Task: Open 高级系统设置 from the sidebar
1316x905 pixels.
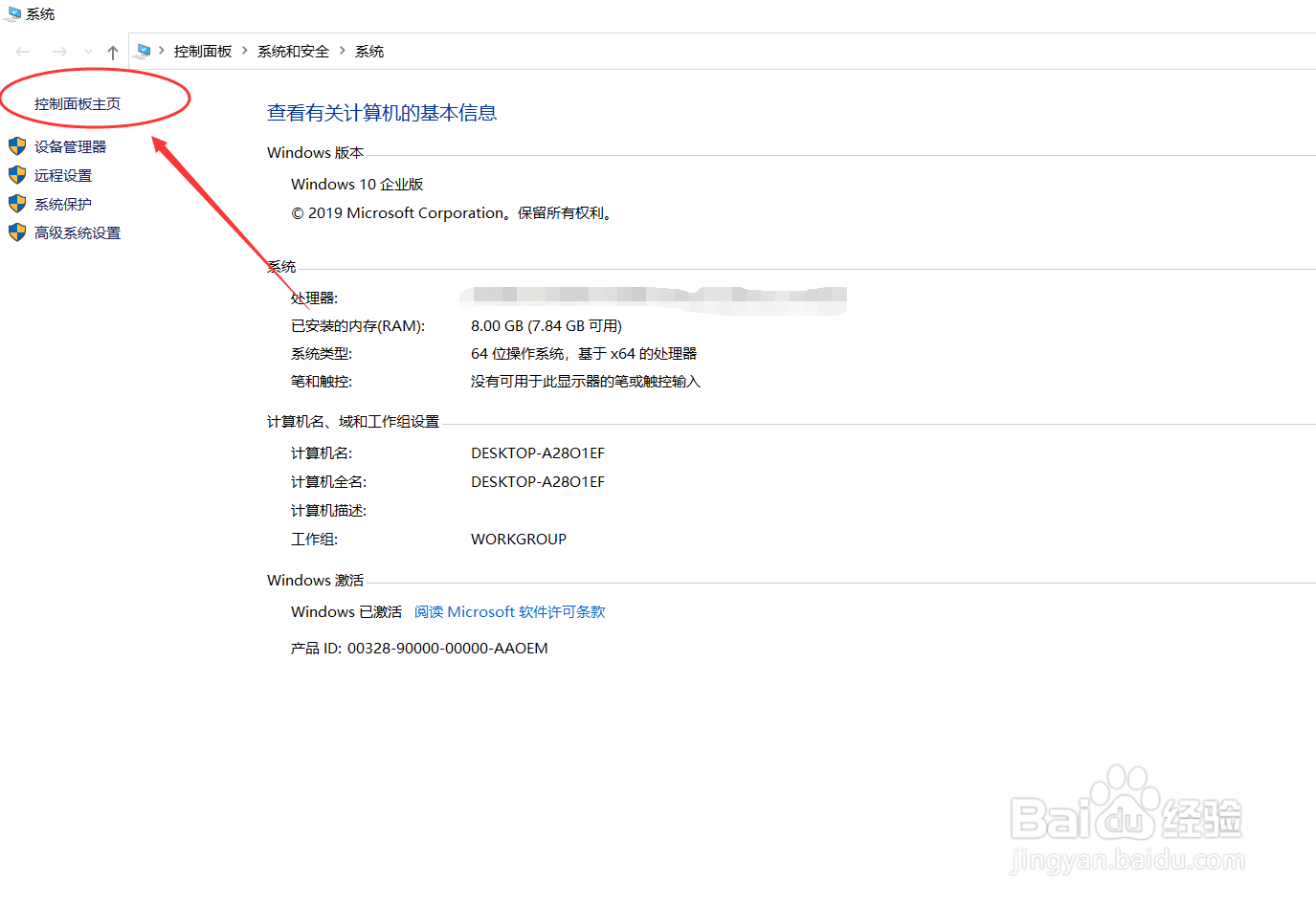Action: click(x=75, y=232)
